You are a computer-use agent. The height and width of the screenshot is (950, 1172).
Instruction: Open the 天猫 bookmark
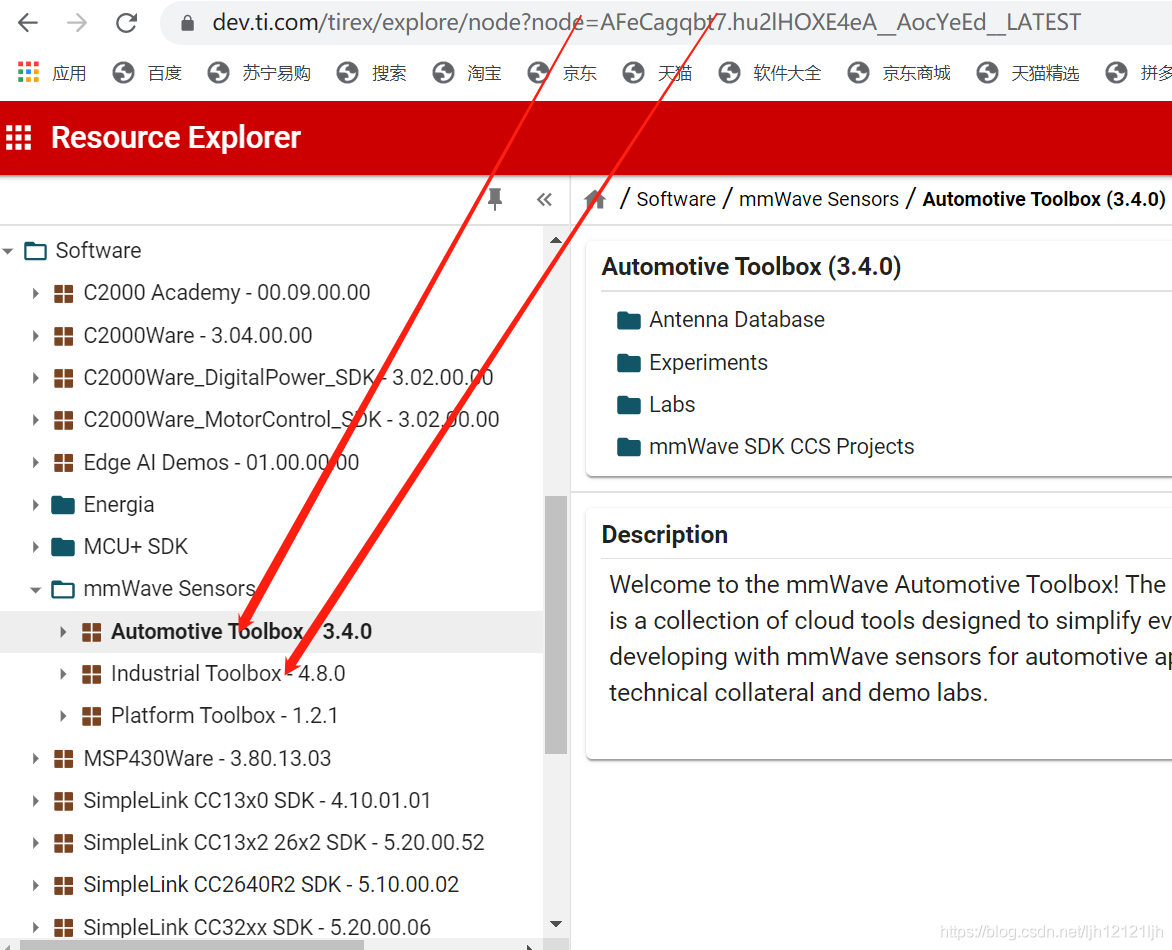tap(658, 73)
